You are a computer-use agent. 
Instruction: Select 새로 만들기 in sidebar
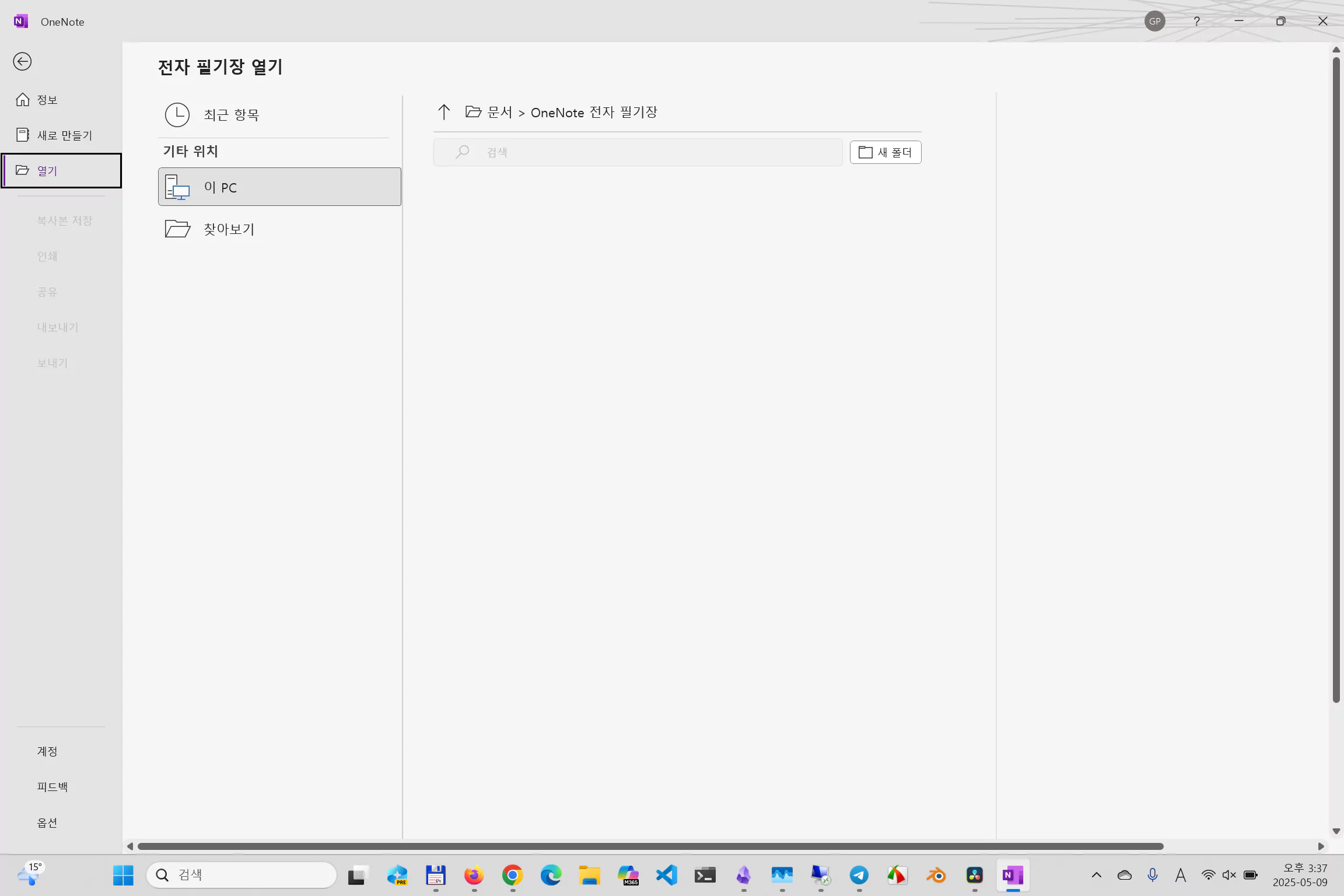(x=61, y=135)
